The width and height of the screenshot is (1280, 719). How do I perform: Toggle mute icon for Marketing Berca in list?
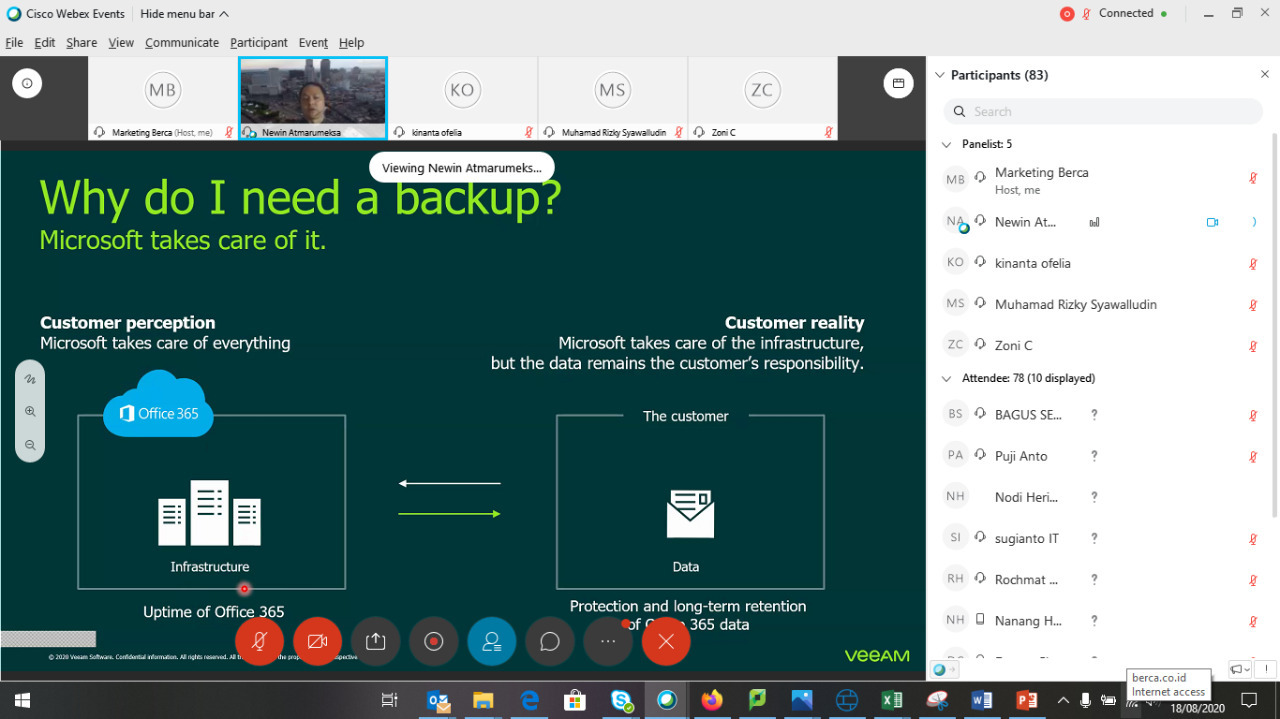tap(1253, 179)
